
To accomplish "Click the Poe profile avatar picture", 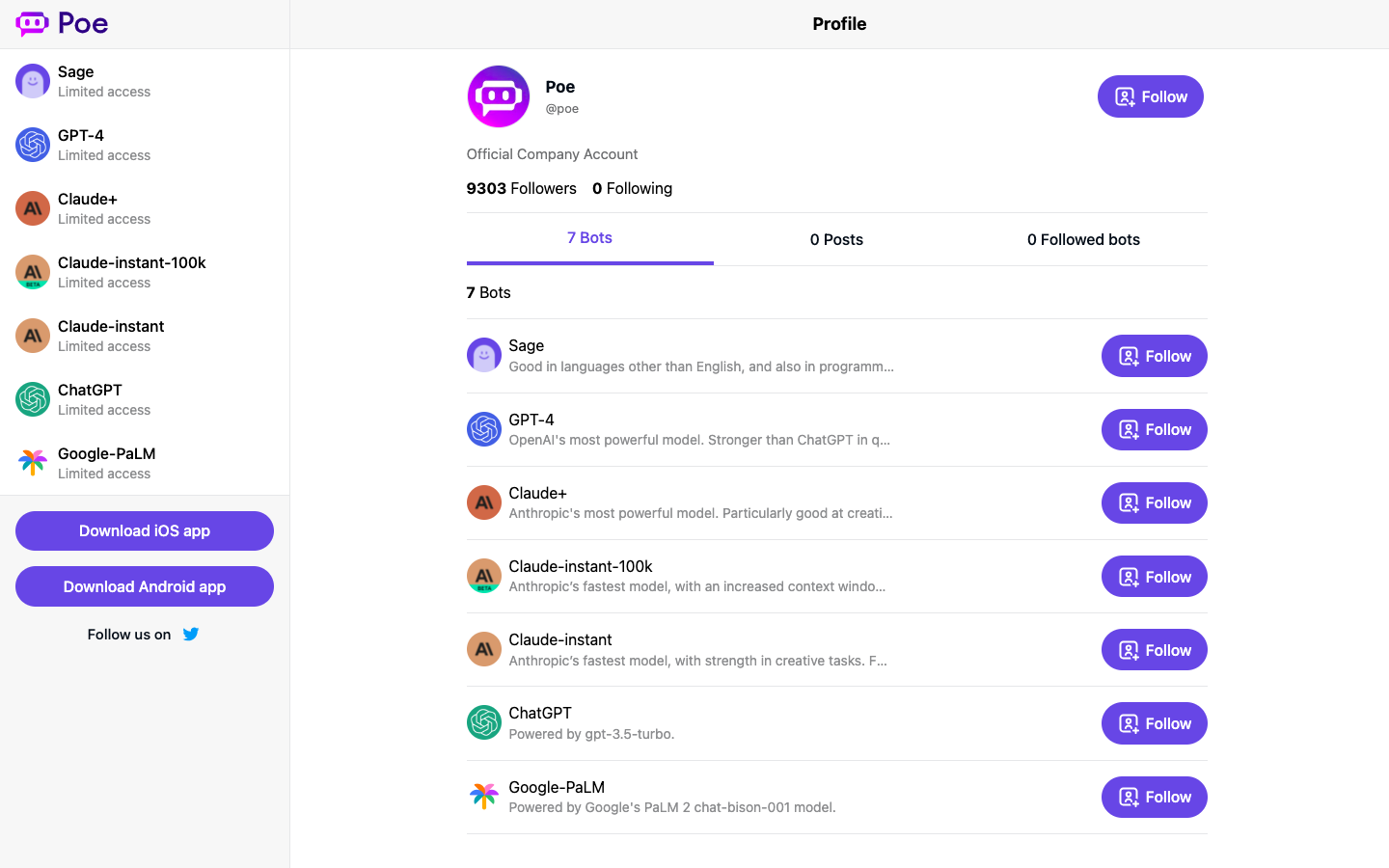I will tap(499, 96).
